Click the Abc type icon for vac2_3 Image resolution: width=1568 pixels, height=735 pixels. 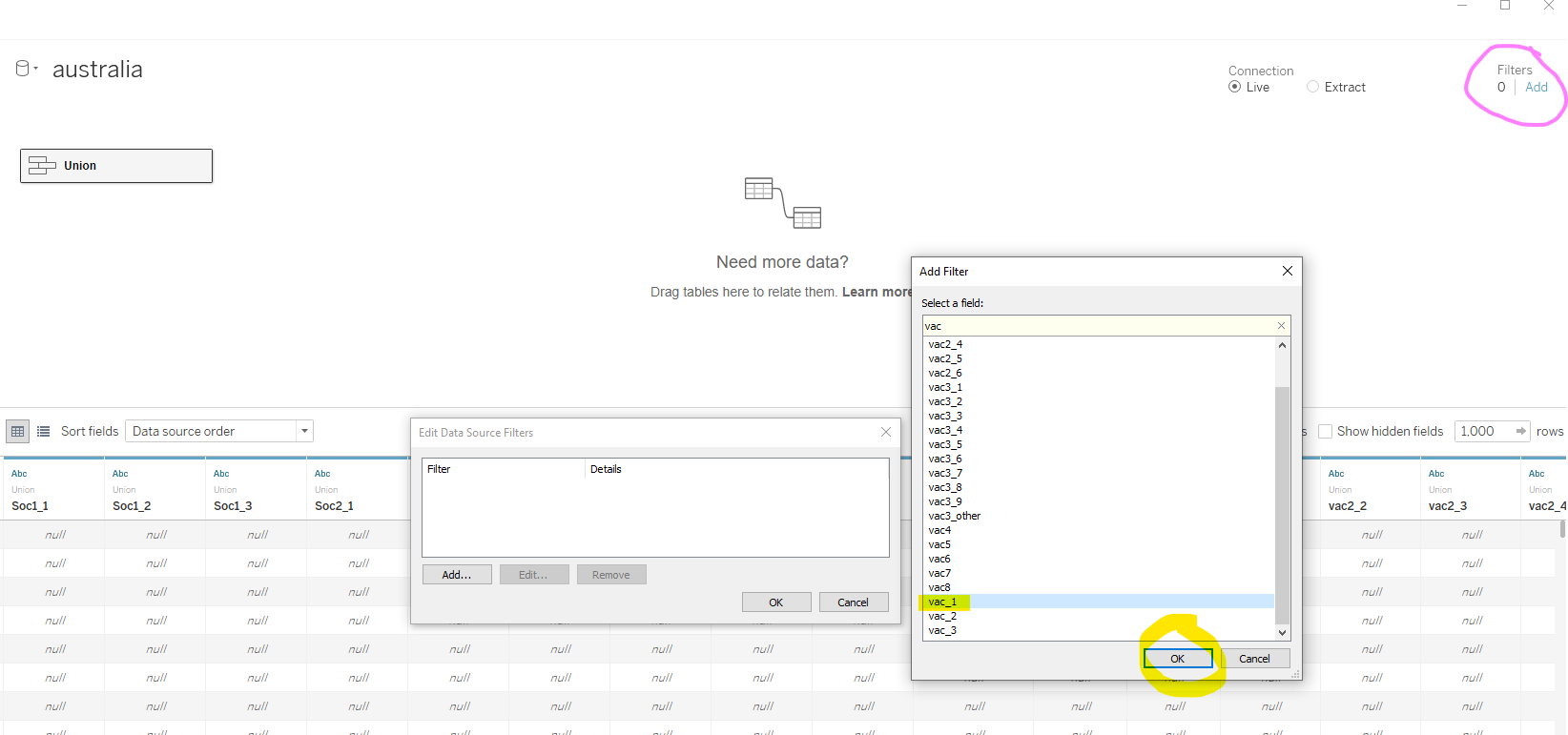1436,474
